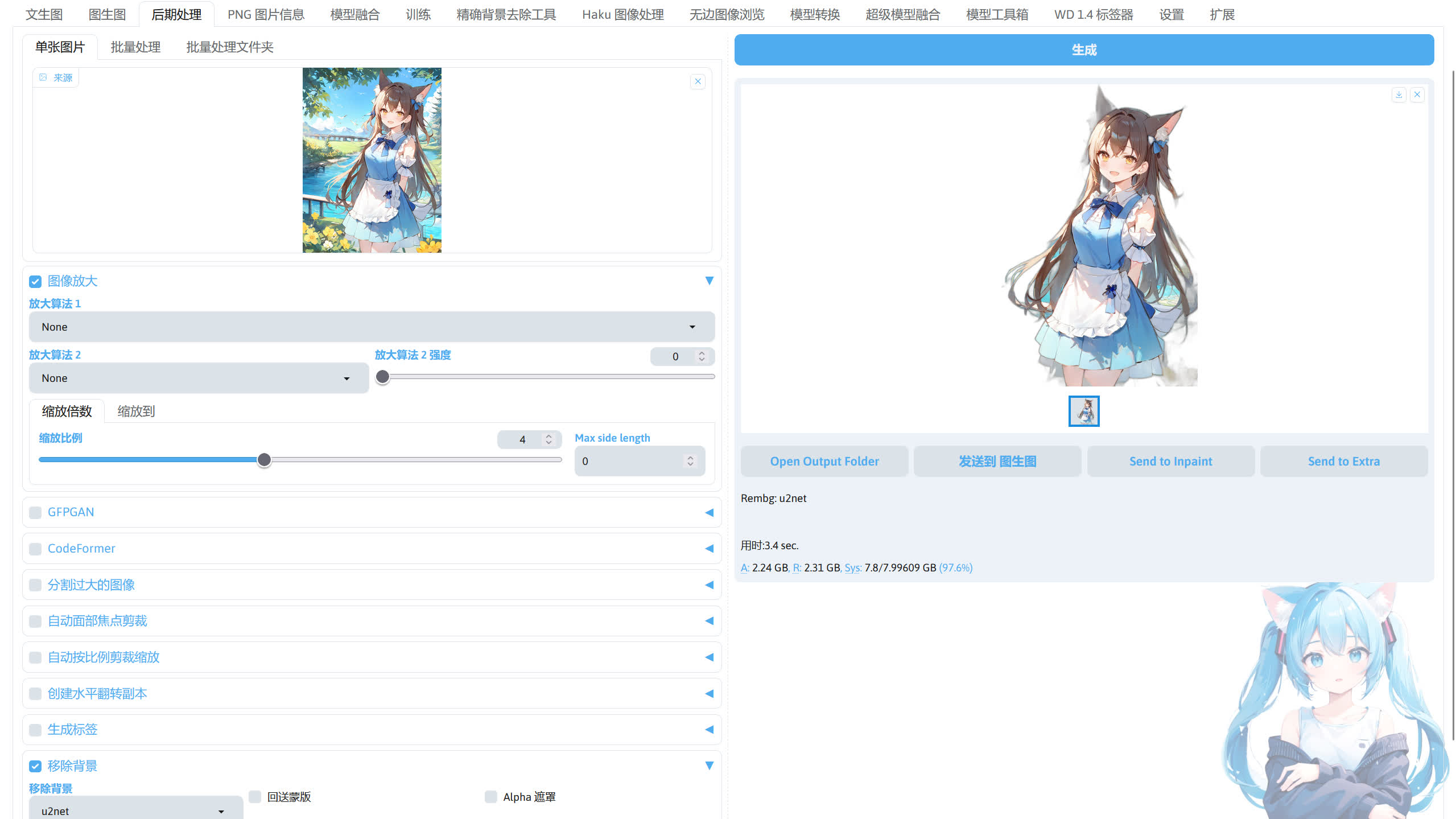Open the WD 1.4 标签器 tab
Image resolution: width=1456 pixels, height=819 pixels.
[1092, 14]
